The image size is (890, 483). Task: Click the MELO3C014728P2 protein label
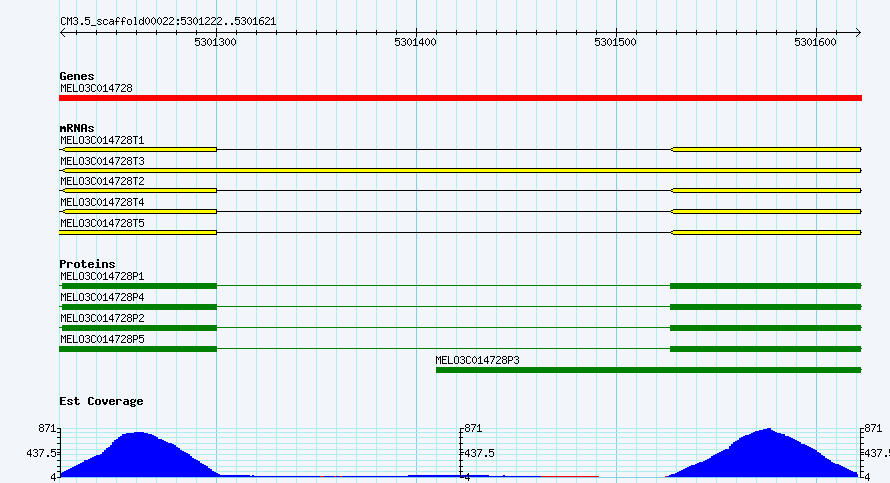click(x=102, y=318)
